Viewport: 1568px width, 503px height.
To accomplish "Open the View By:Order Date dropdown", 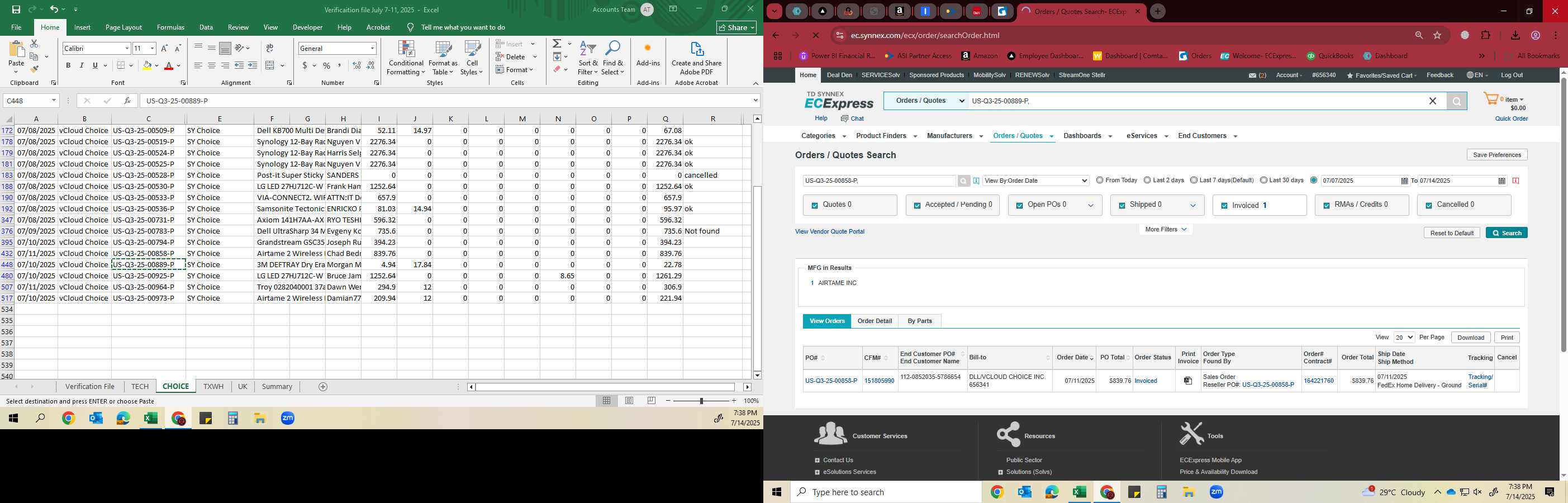I will point(1035,181).
